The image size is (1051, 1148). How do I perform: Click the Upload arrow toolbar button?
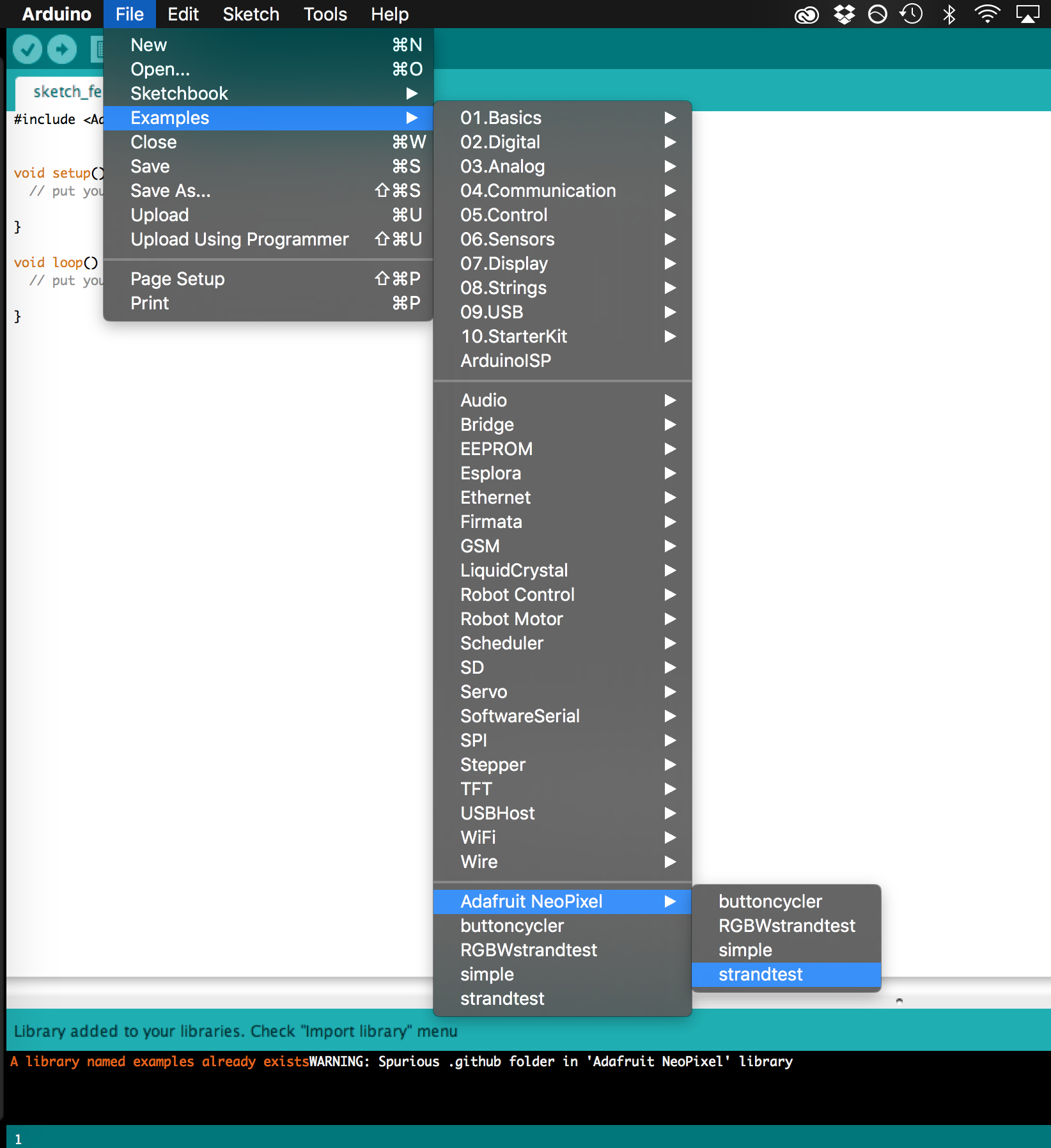(62, 49)
